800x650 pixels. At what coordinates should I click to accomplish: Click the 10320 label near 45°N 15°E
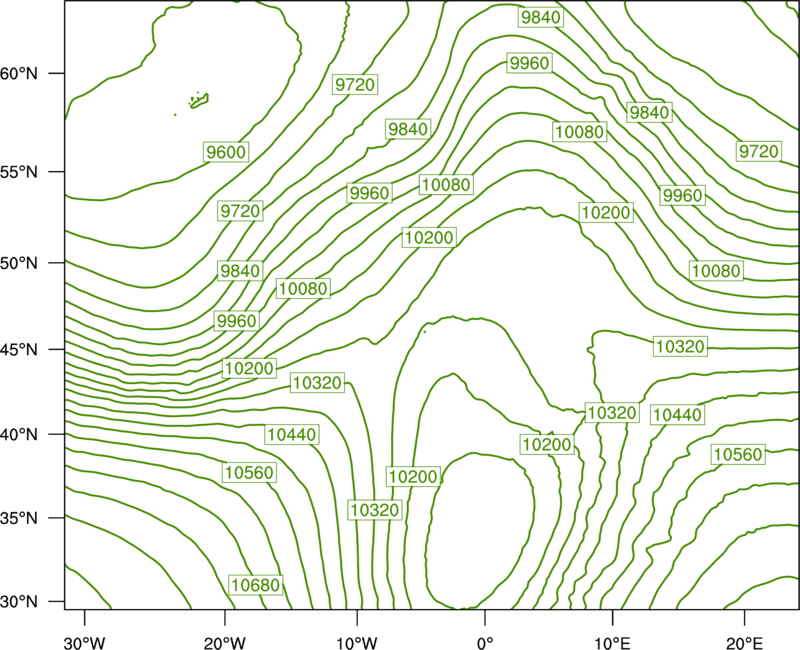[x=680, y=346]
